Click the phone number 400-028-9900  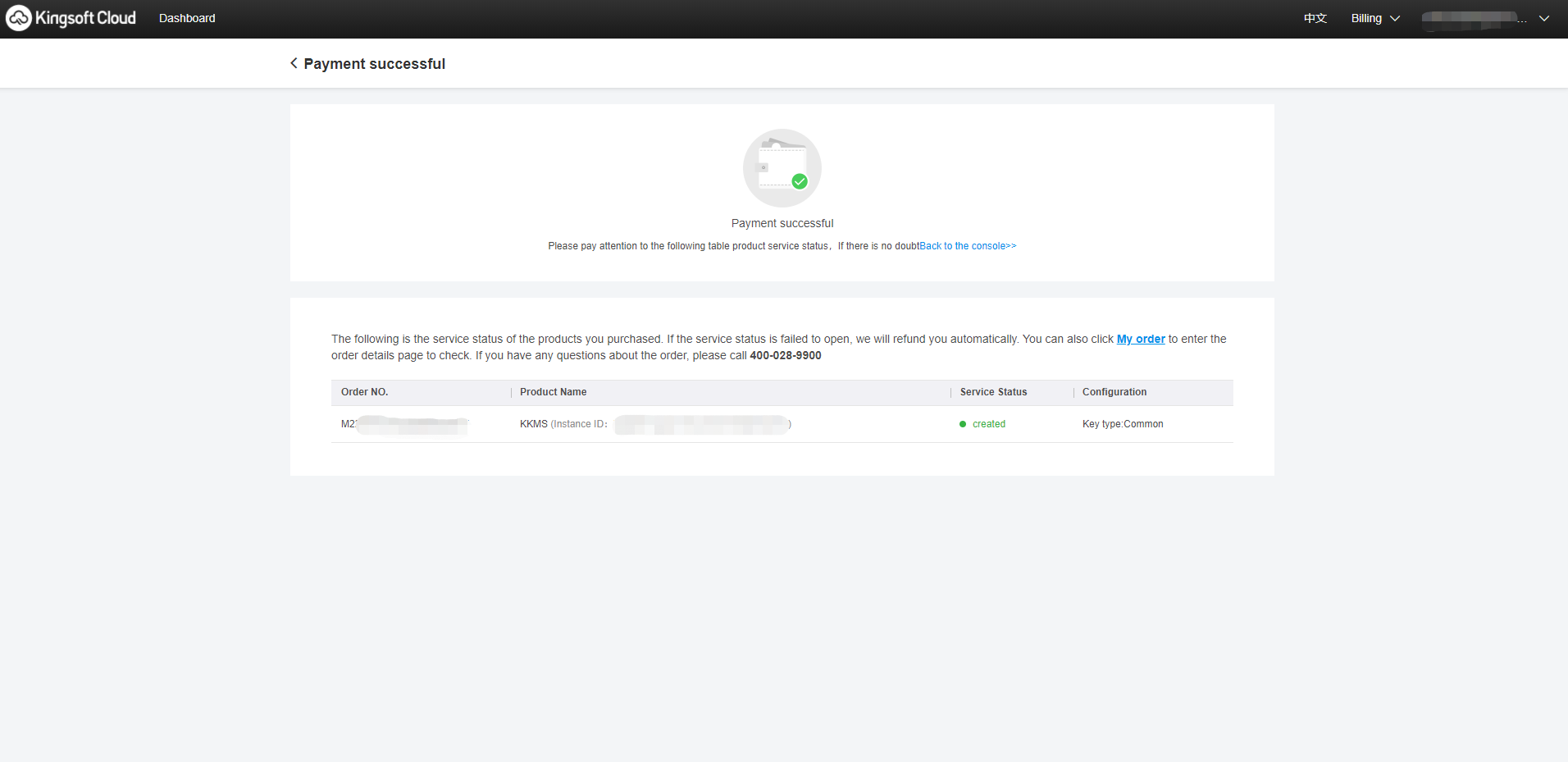tap(786, 355)
